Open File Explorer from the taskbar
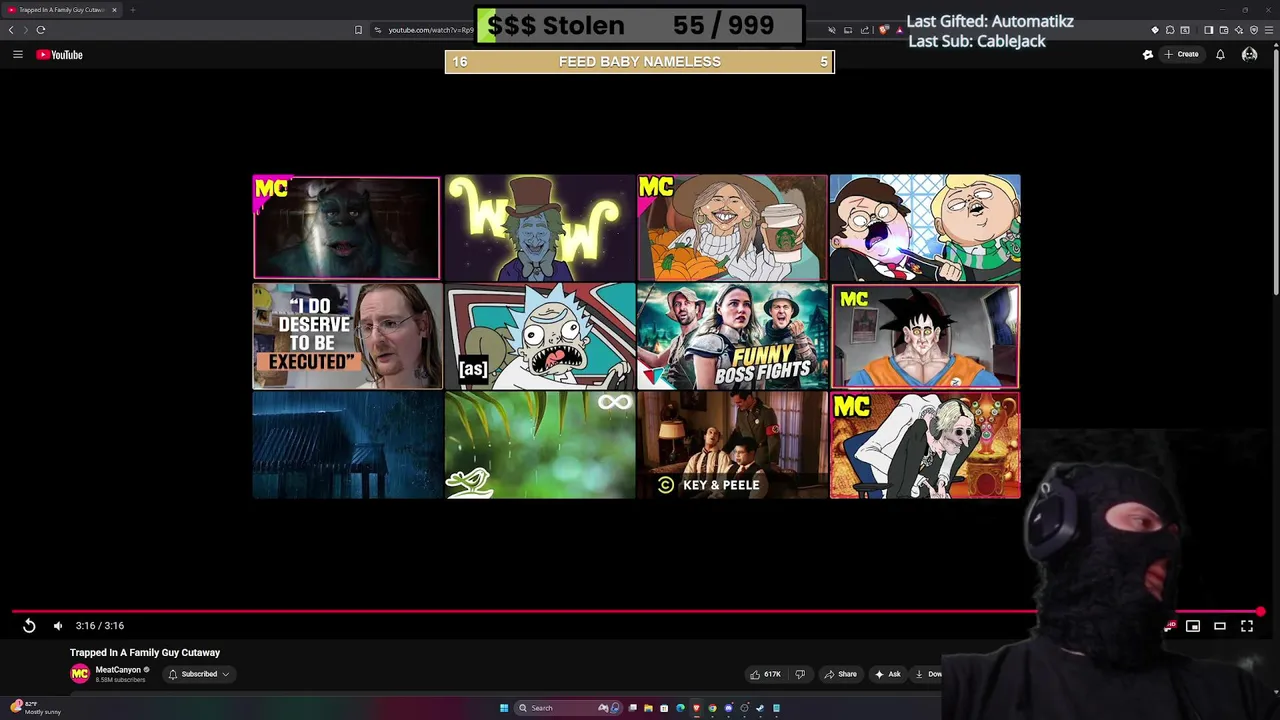 tap(648, 708)
